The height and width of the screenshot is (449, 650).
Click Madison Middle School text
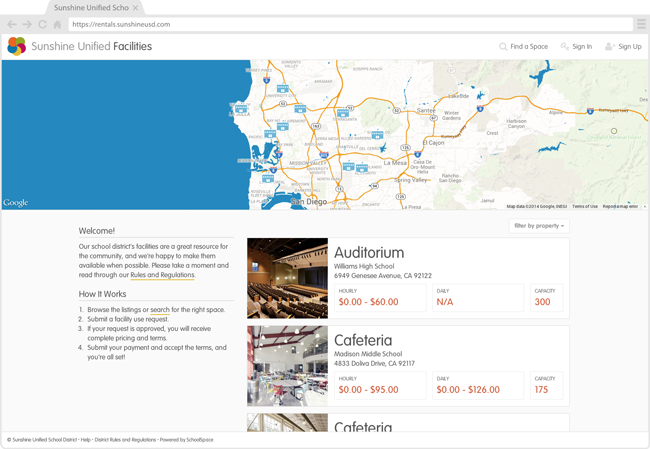tap(368, 354)
